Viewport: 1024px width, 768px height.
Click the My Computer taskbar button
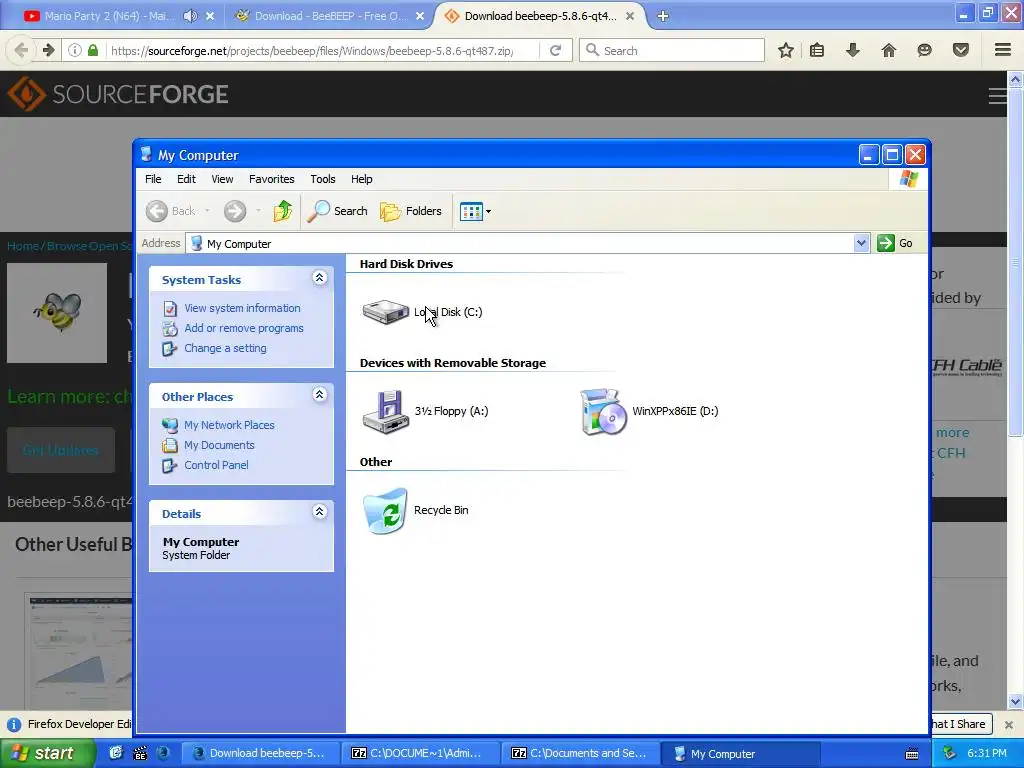741,754
